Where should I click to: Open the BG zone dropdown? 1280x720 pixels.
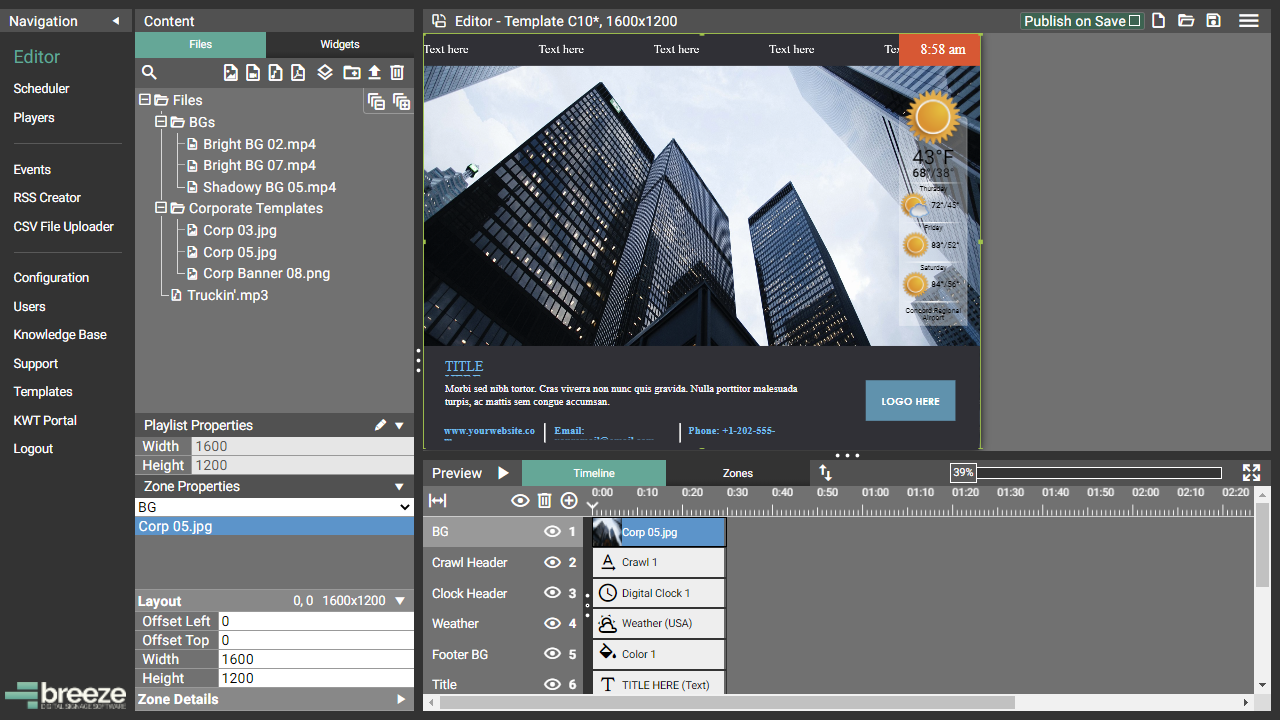point(274,507)
